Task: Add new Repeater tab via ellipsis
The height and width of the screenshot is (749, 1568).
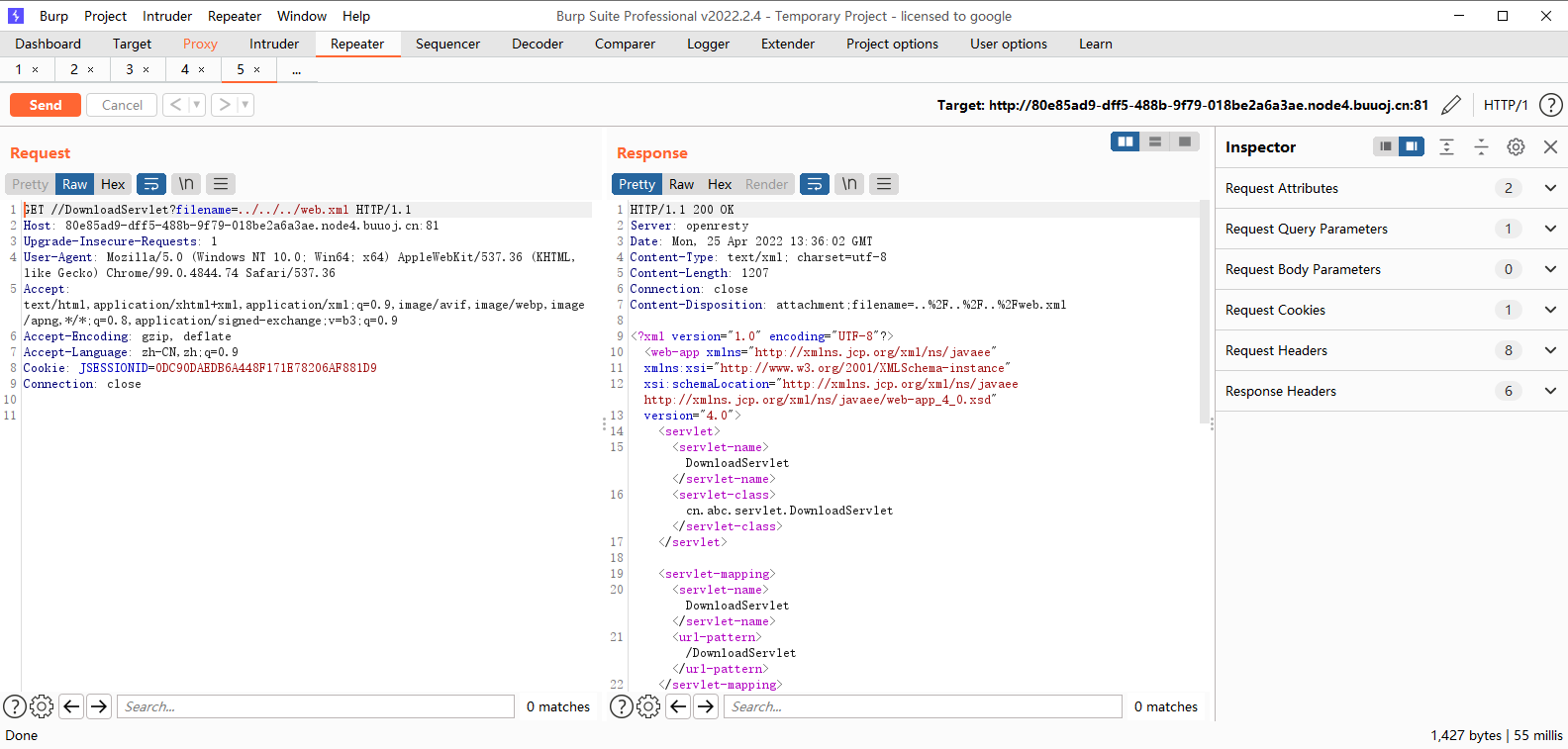Action: [x=296, y=70]
